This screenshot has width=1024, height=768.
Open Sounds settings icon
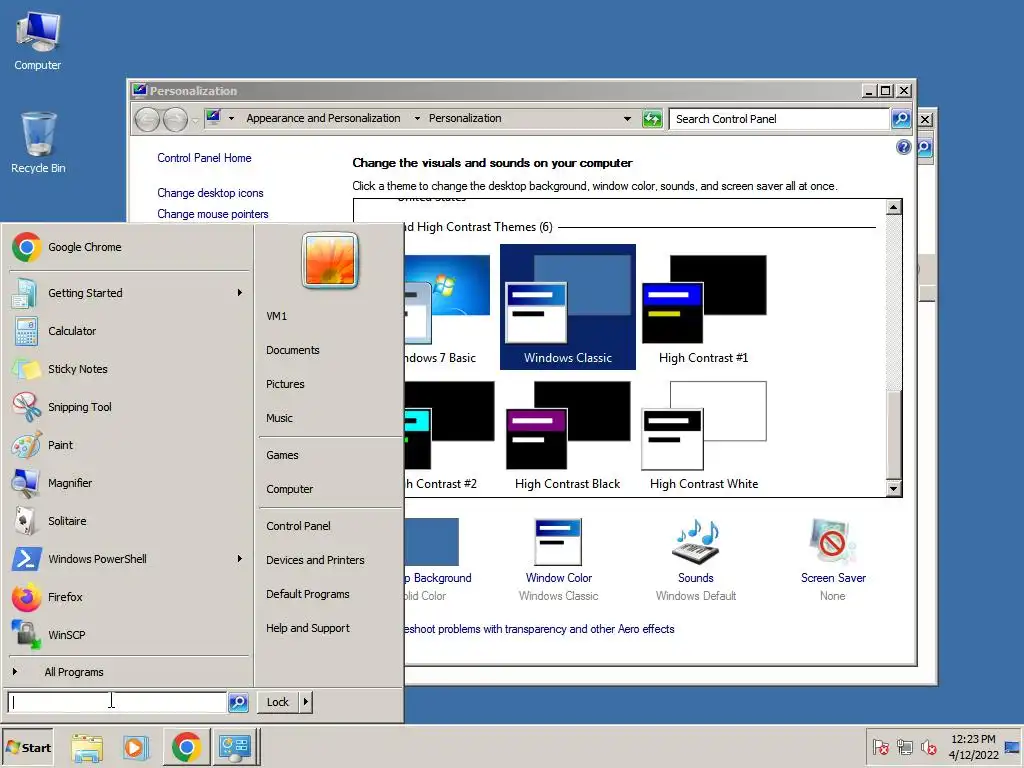696,541
